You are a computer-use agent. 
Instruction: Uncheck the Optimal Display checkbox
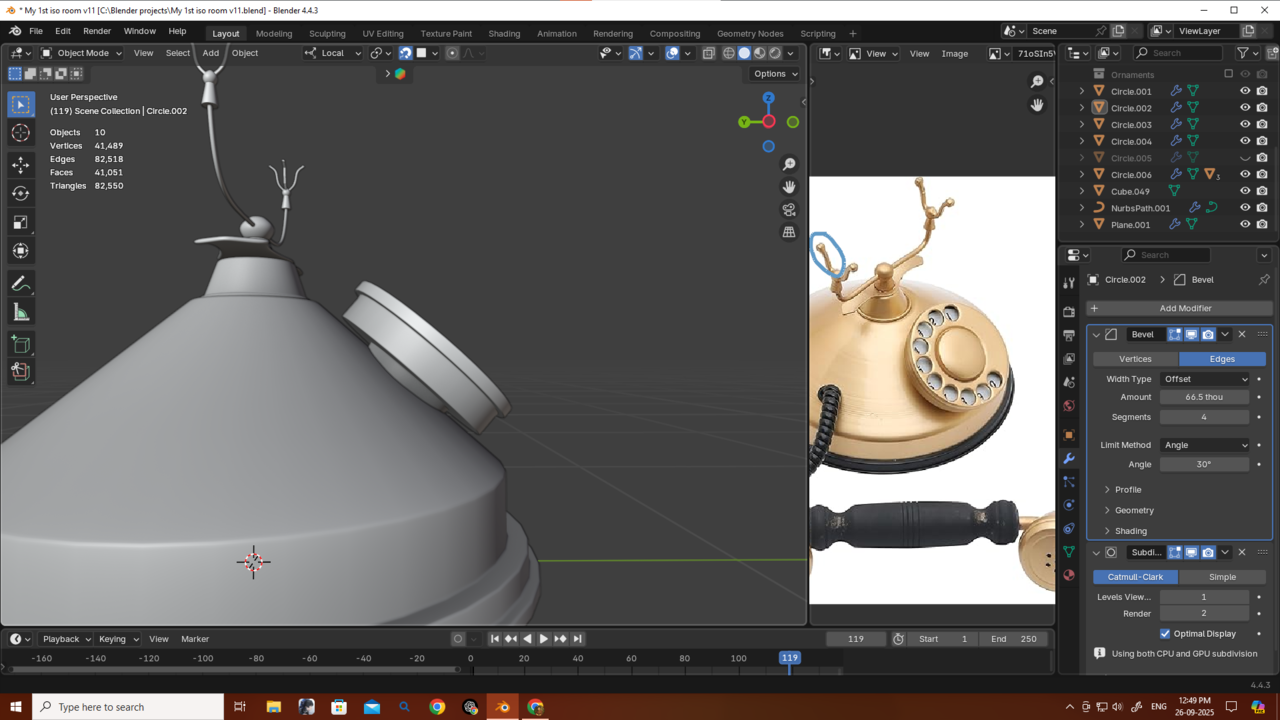(x=1165, y=634)
